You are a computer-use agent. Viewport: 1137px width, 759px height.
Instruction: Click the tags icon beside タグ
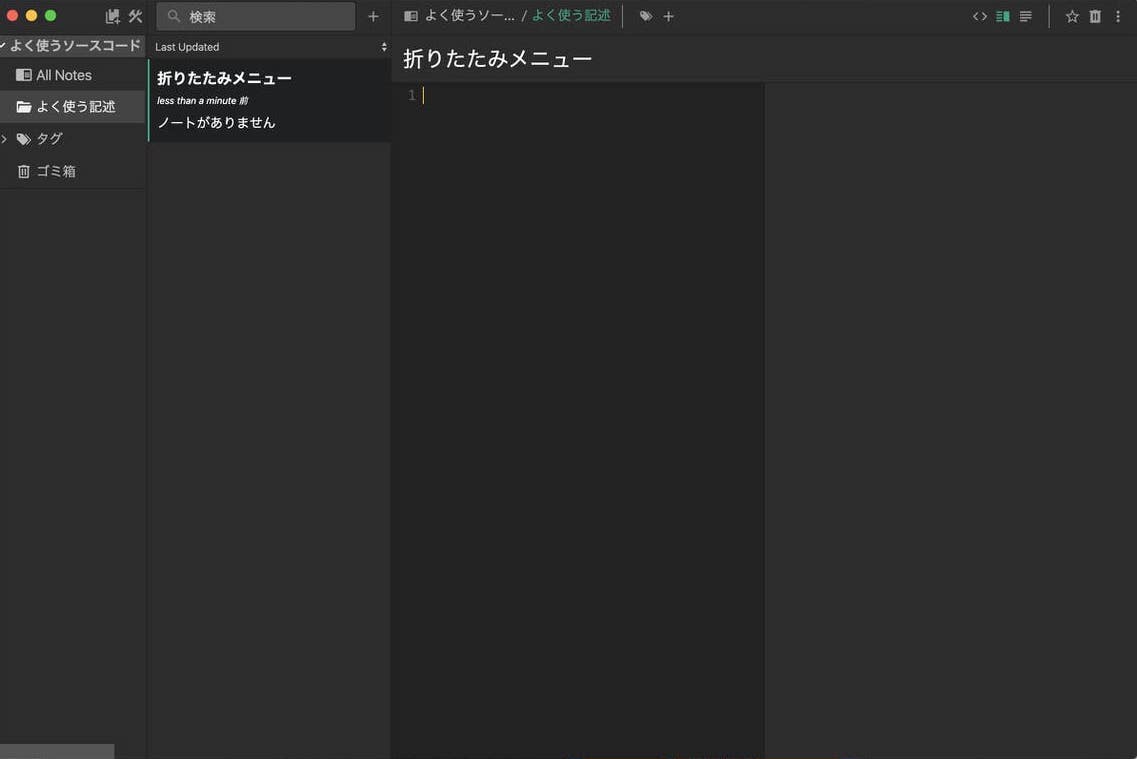point(23,138)
